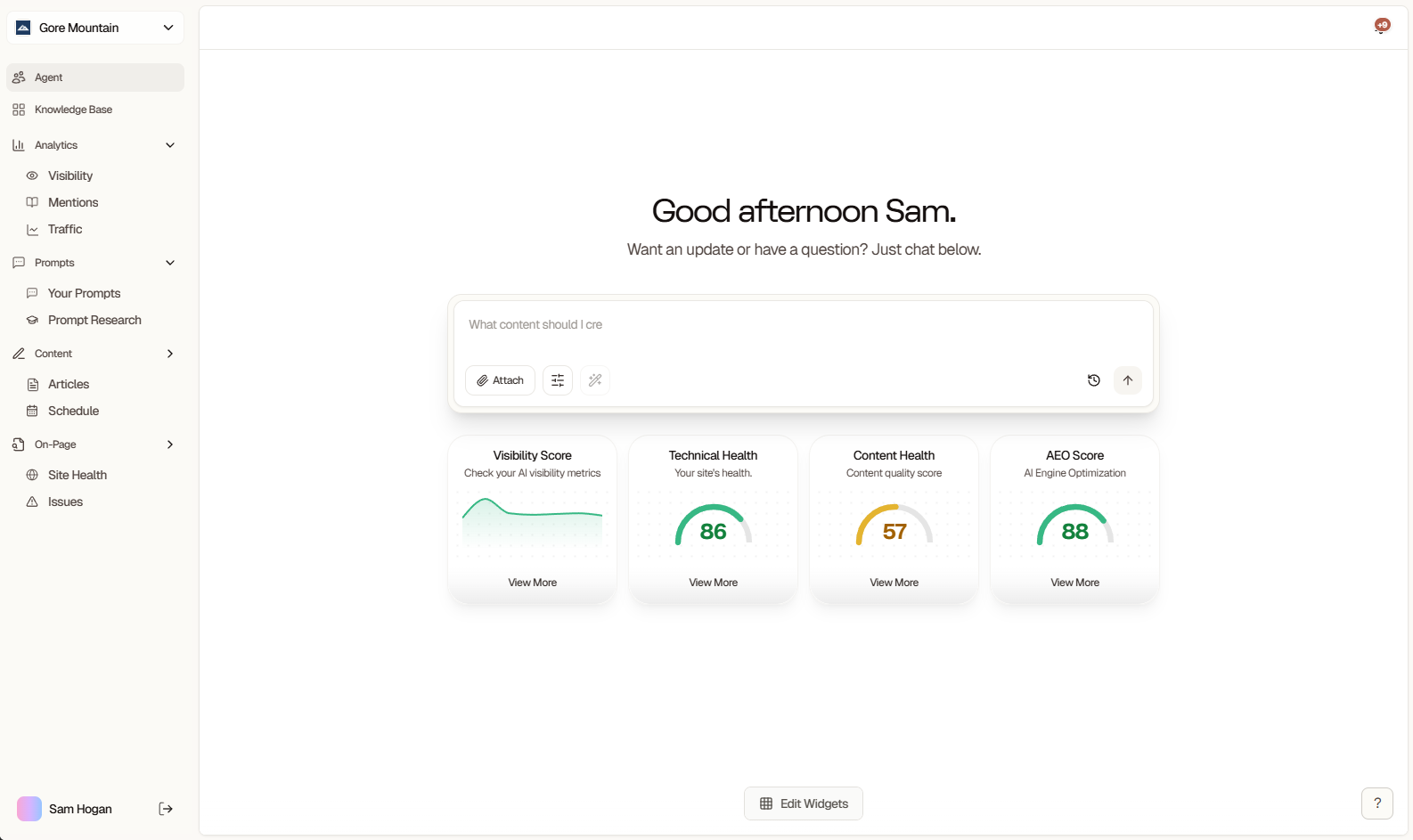Click the Content pencil icon

(x=19, y=354)
